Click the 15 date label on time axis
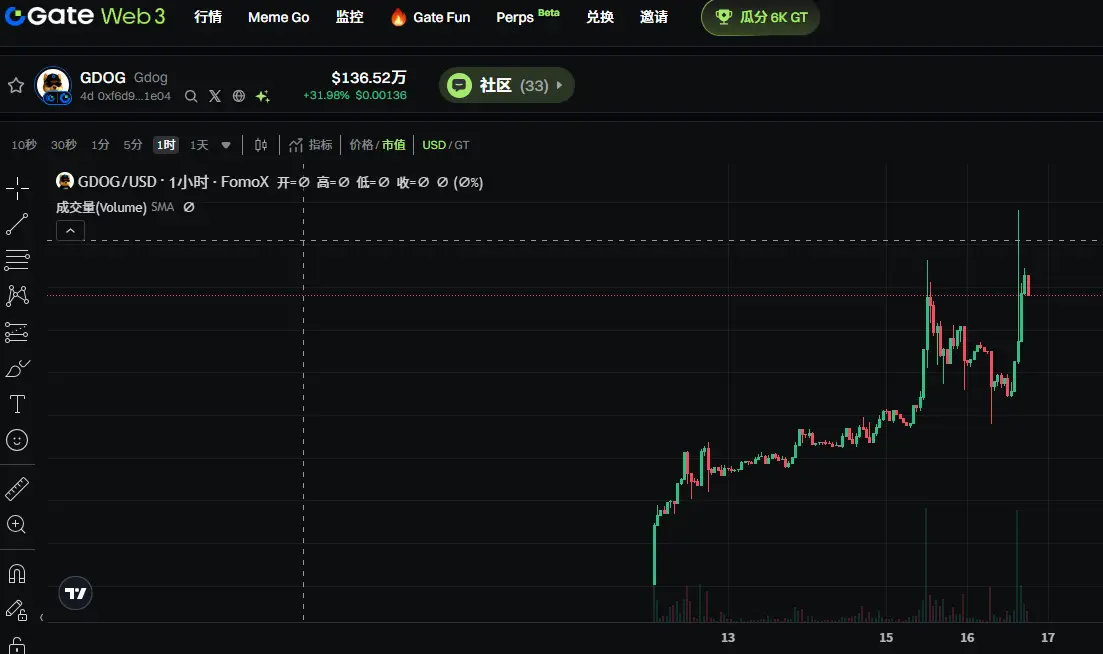 tap(886, 637)
